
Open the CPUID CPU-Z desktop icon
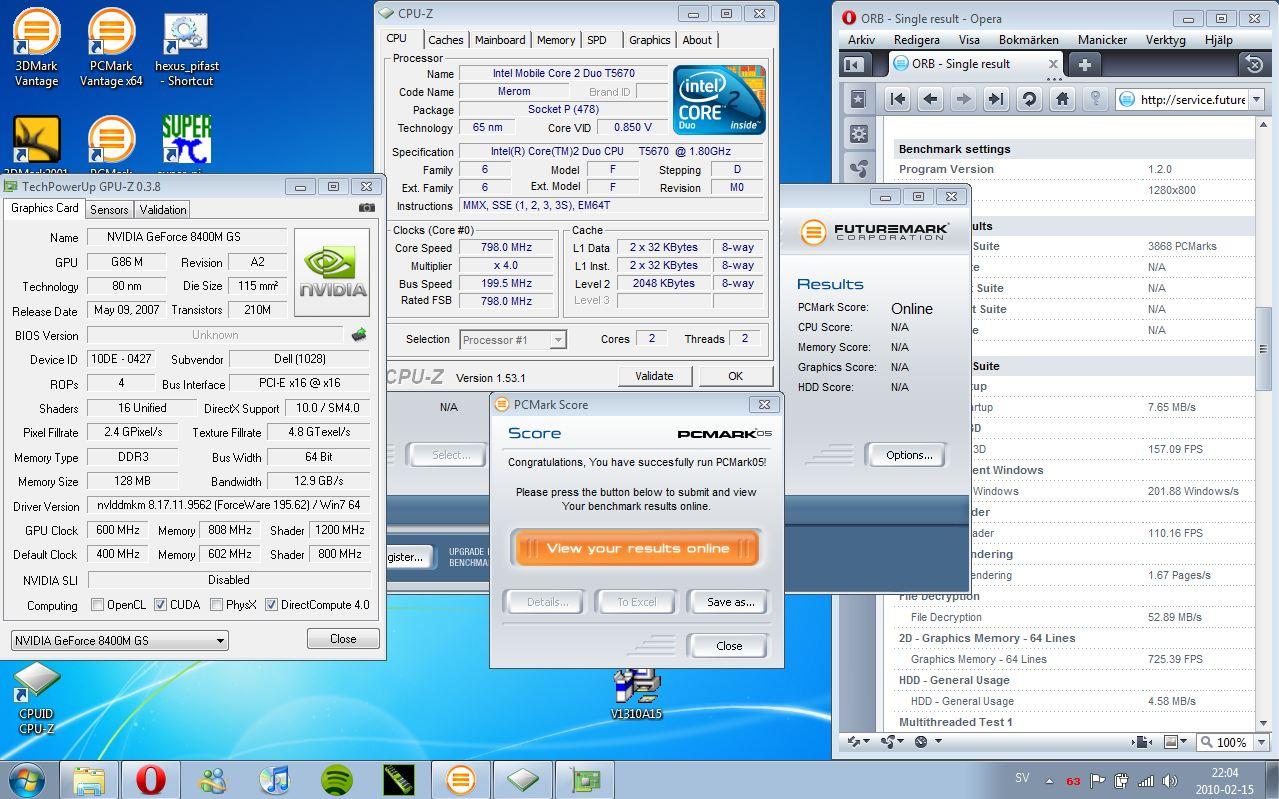click(36, 698)
